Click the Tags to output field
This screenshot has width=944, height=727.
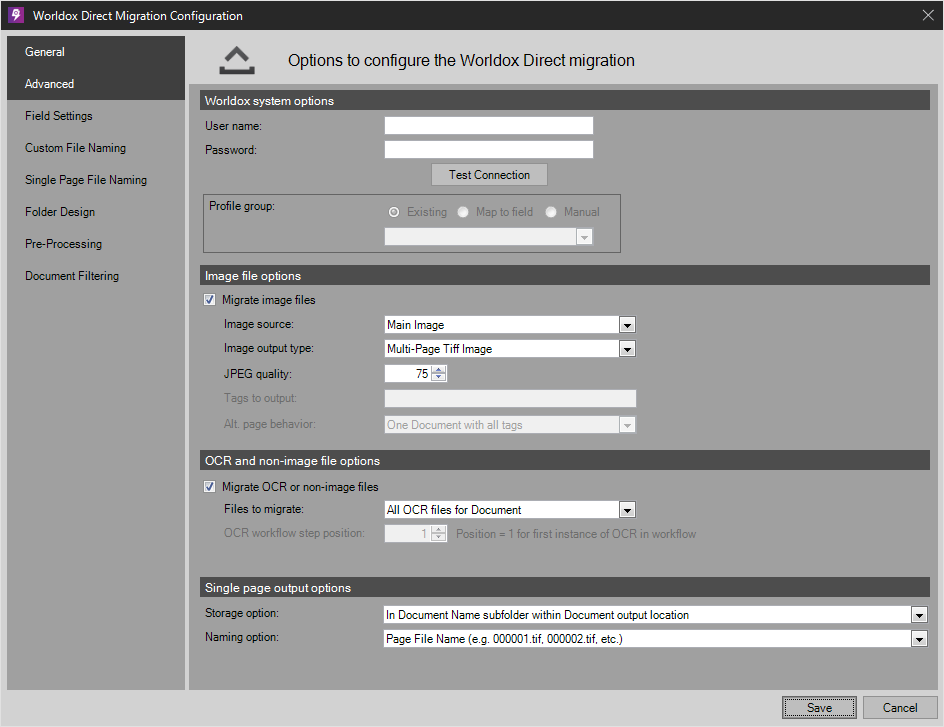pyautogui.click(x=510, y=398)
